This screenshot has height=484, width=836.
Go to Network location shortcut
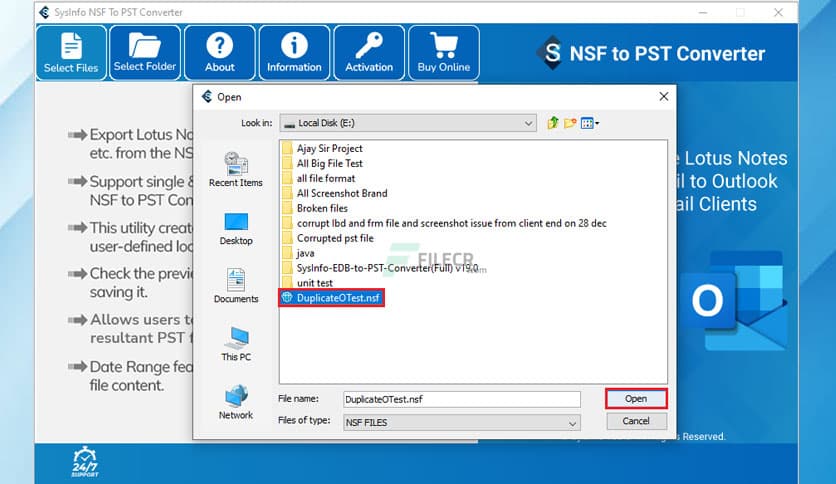(x=236, y=402)
